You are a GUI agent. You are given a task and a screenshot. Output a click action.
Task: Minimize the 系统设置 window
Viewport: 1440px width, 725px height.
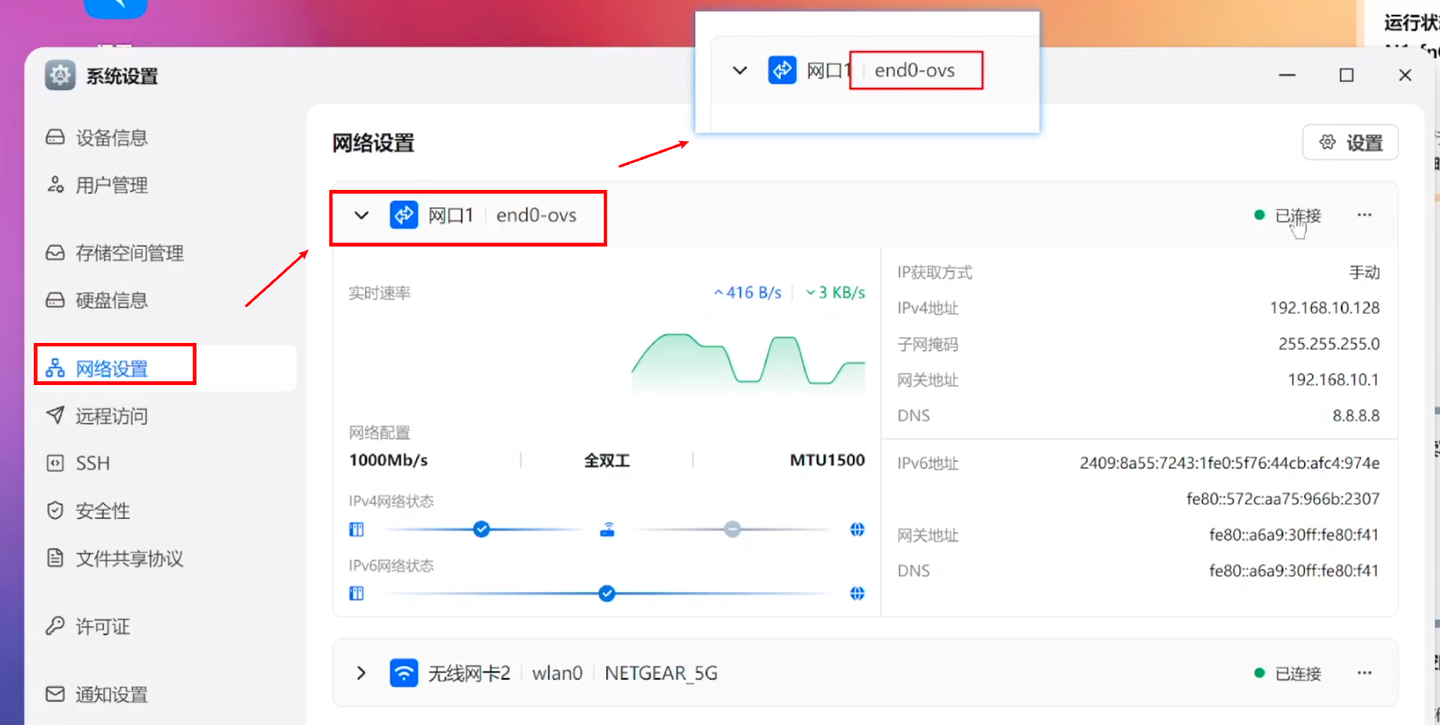(x=1287, y=75)
